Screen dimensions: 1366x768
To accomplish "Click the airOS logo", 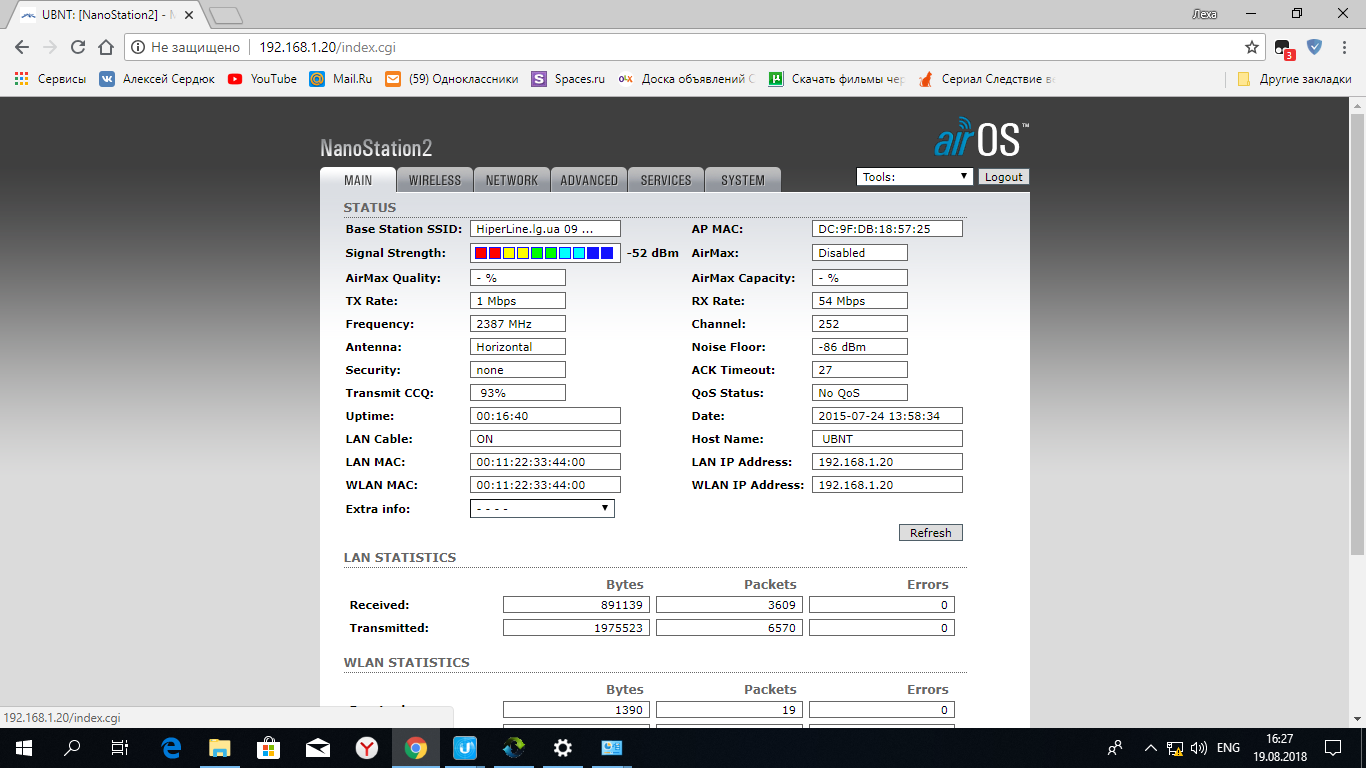I will [x=981, y=138].
